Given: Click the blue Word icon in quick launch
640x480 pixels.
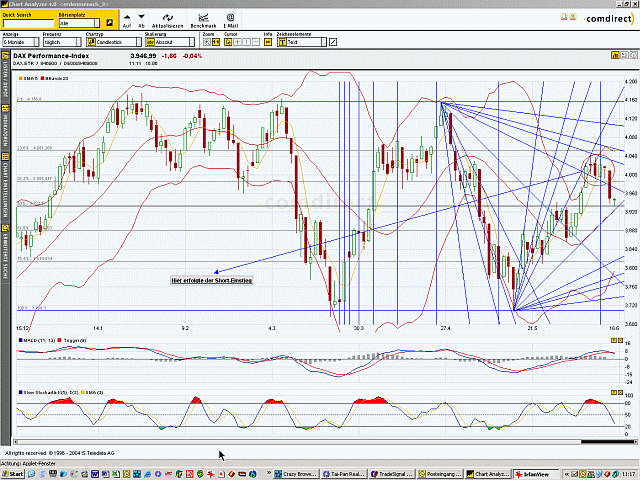Looking at the screenshot, I should [x=95, y=474].
